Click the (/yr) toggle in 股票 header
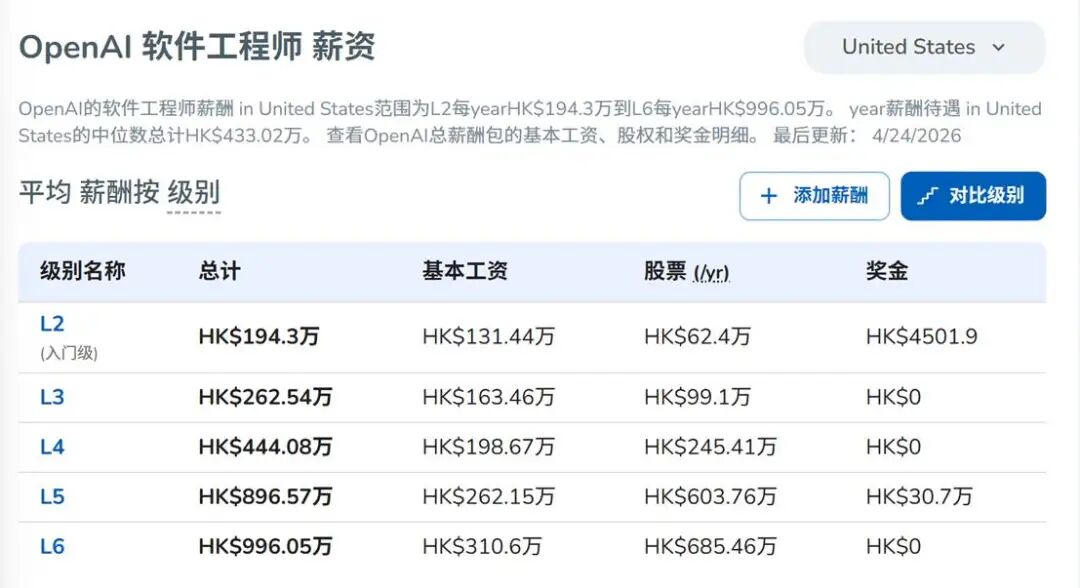The width and height of the screenshot is (1080, 588). click(711, 272)
